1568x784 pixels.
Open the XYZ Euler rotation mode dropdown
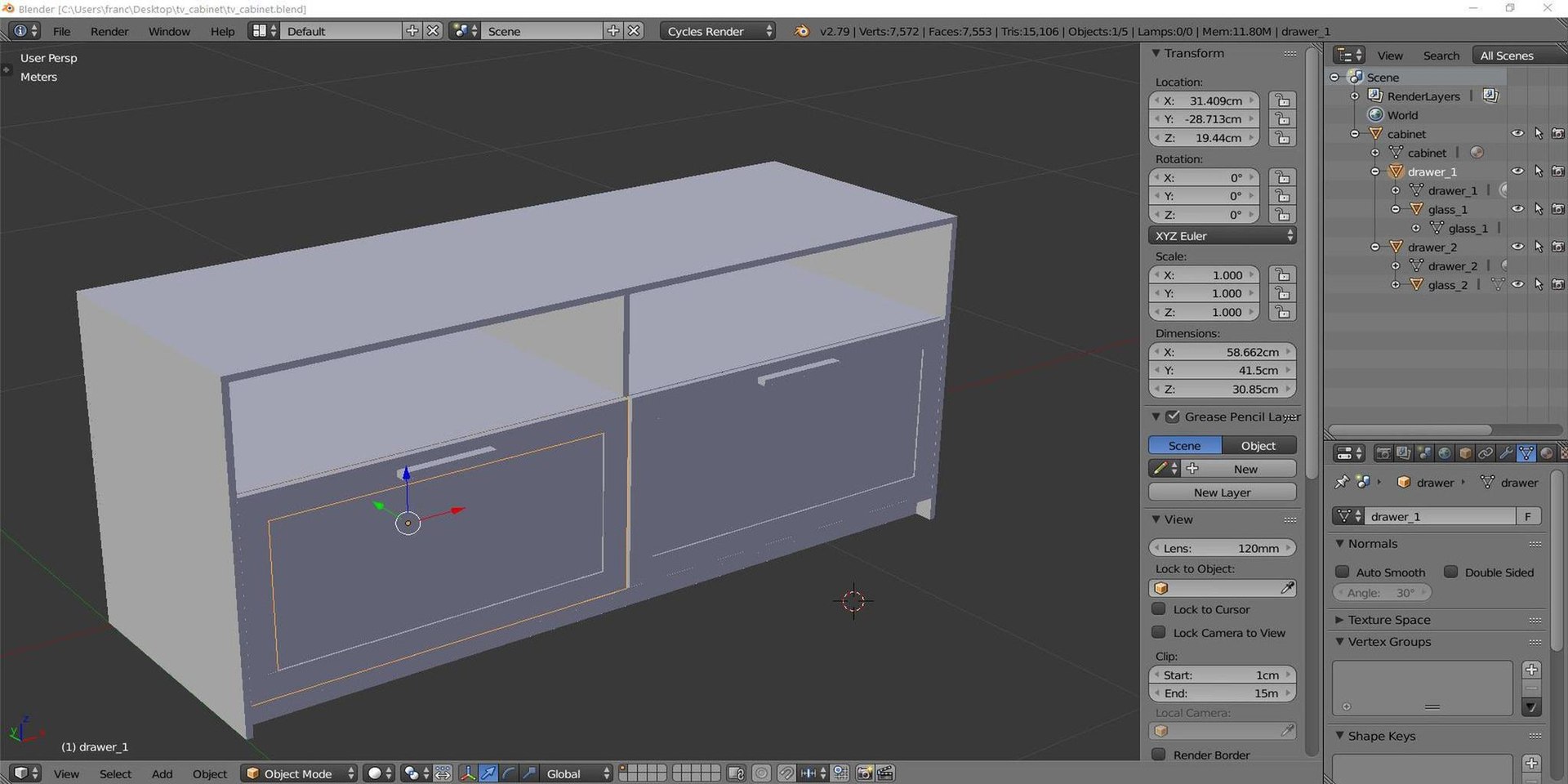[1222, 236]
